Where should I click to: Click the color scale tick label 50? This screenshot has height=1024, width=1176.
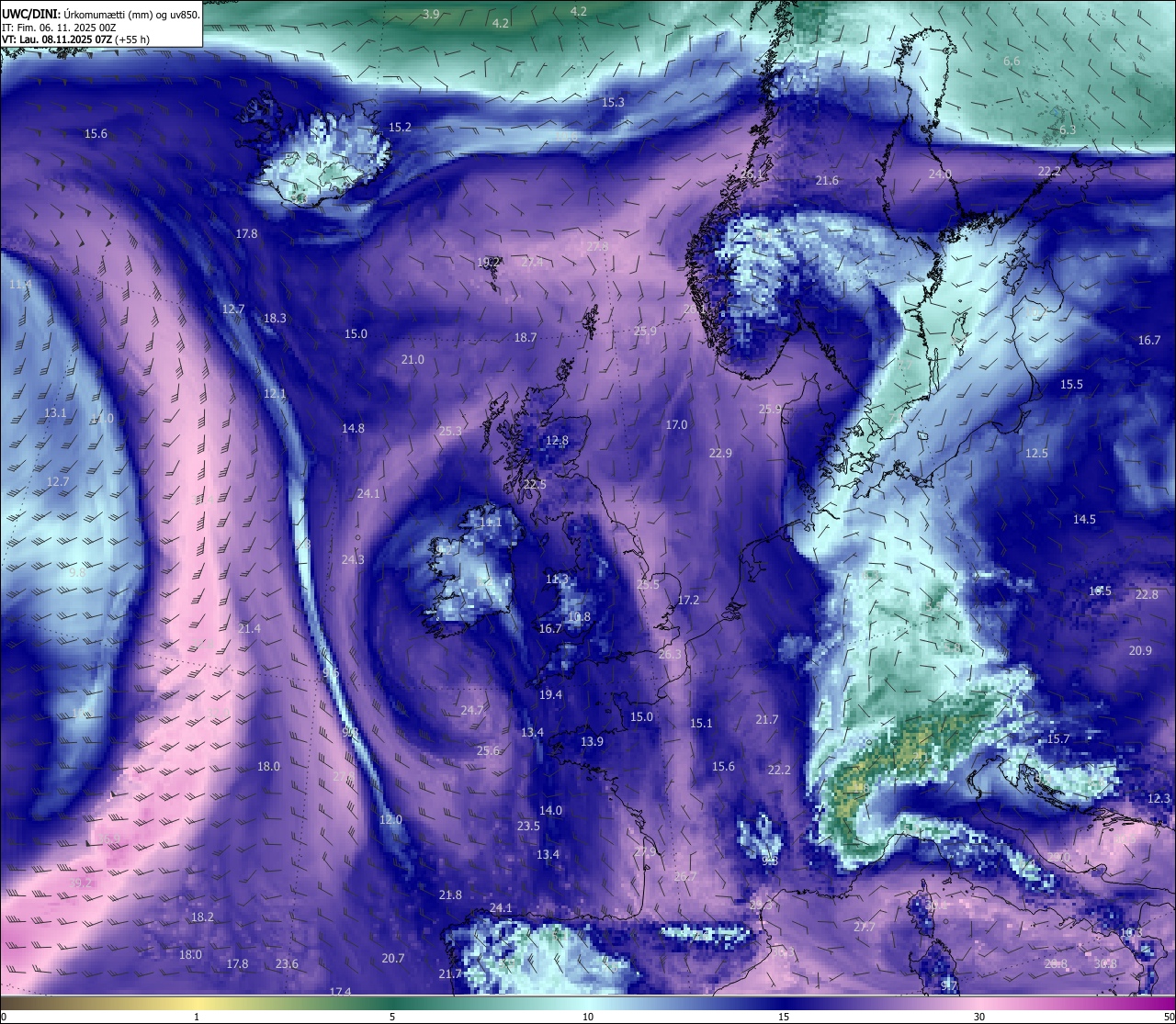coord(1169,1016)
